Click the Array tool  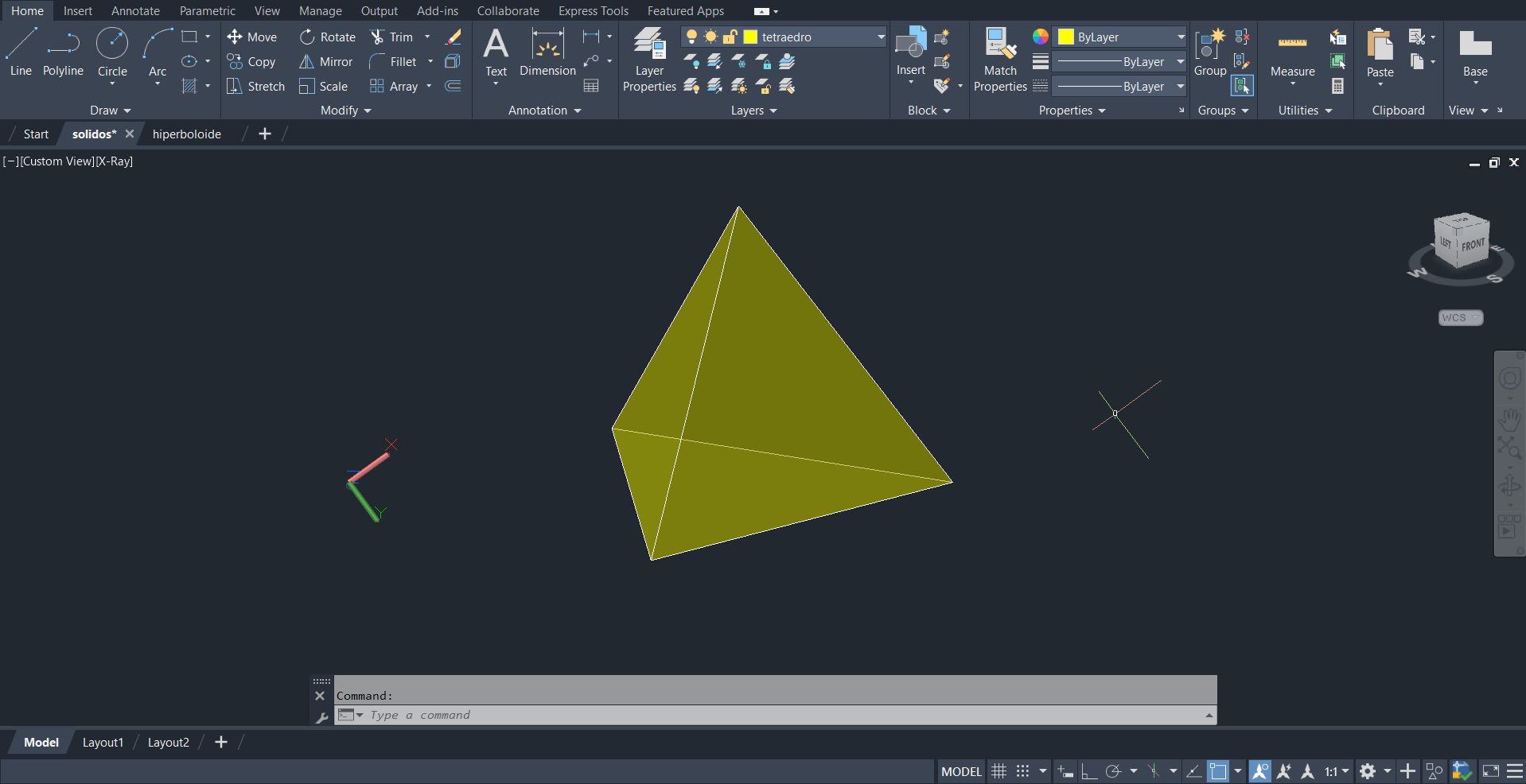394,86
